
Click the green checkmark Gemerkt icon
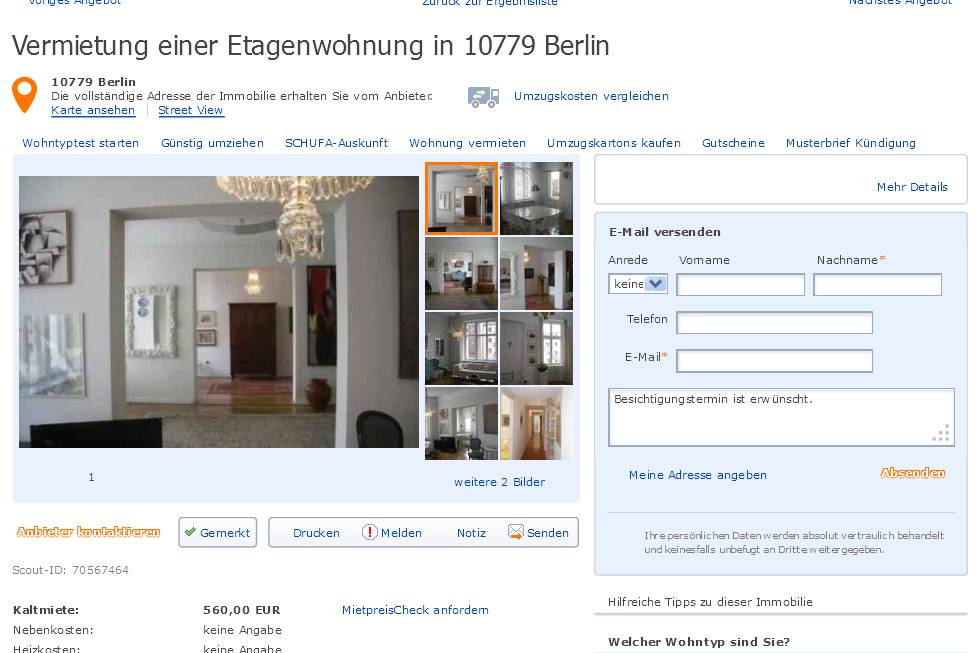click(190, 532)
